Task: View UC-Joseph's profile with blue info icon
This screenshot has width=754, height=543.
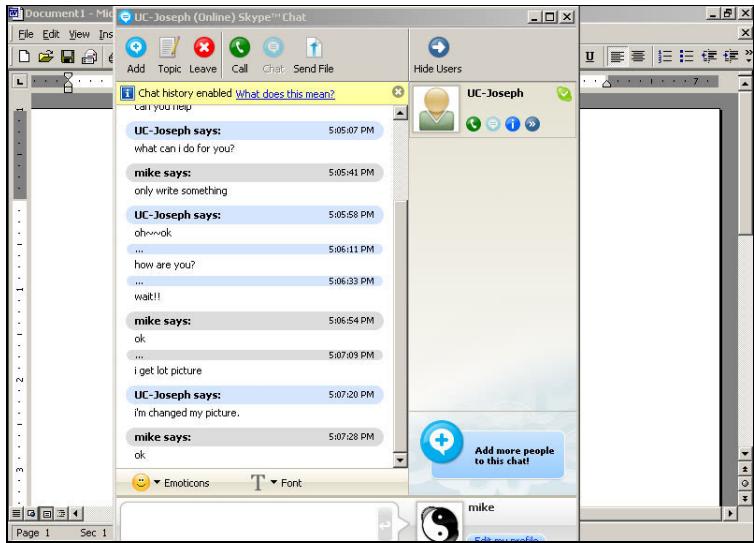Action: (x=513, y=124)
